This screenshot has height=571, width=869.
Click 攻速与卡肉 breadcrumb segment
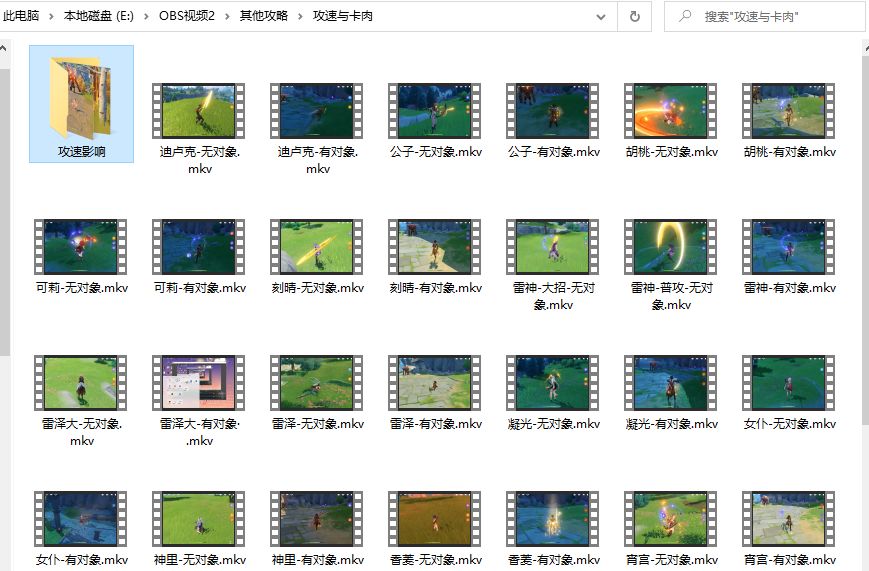click(343, 16)
